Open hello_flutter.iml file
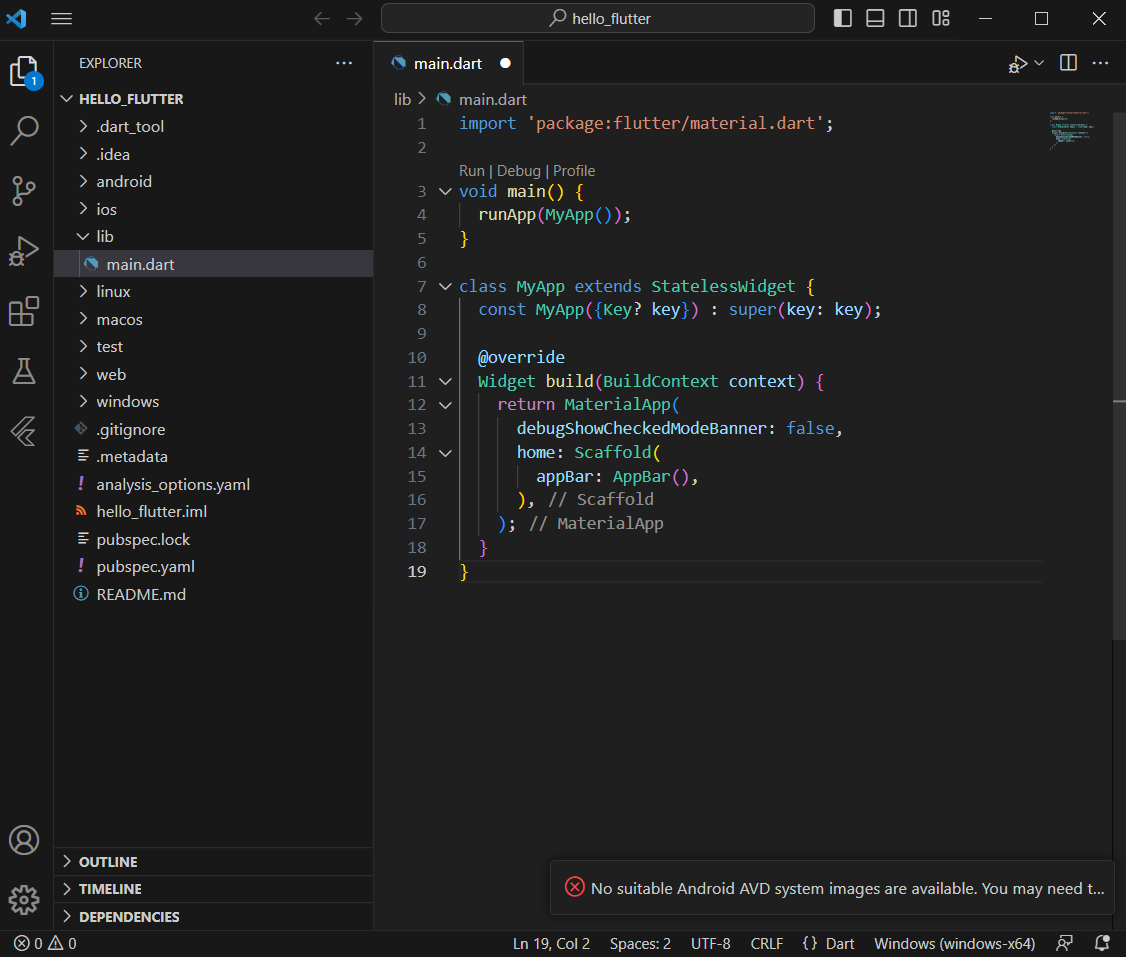Screen dimensions: 1126x957 tap(213, 512)
